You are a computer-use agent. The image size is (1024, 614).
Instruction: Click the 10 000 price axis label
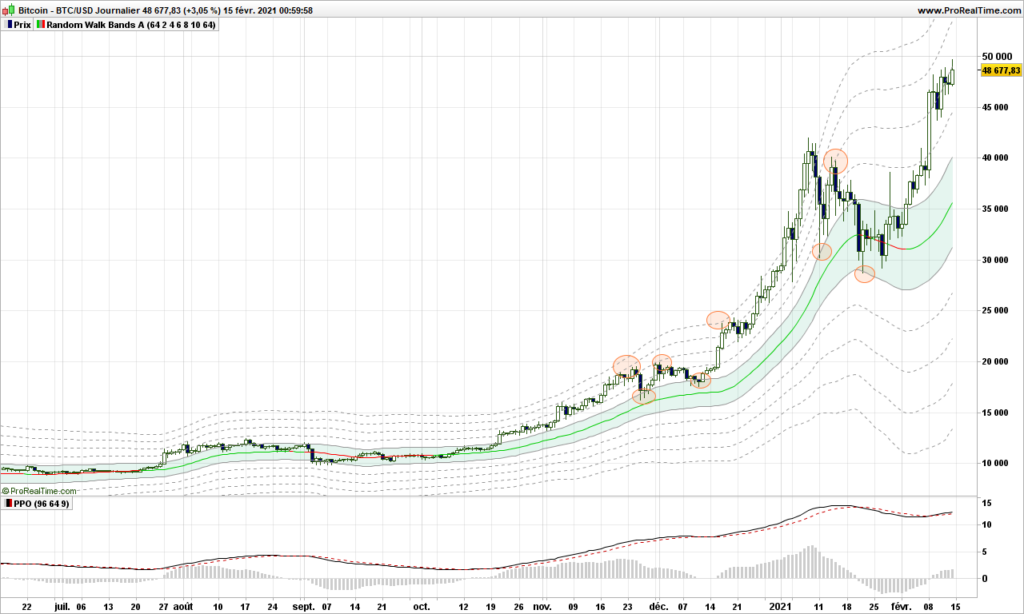[x=995, y=463]
